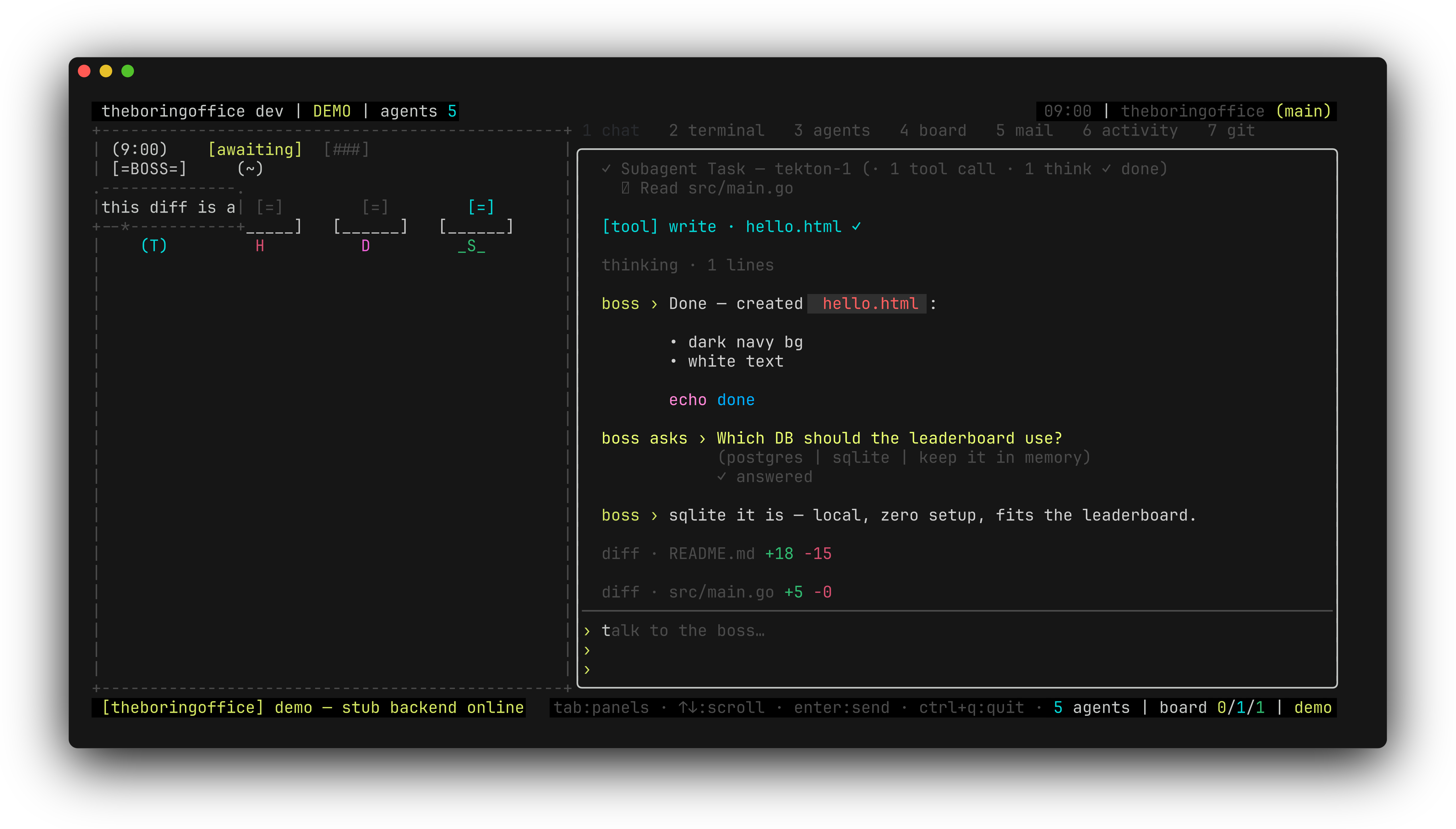This screenshot has height=829, width=1456.
Task: Click the +18 additions count for README.md
Action: (779, 553)
